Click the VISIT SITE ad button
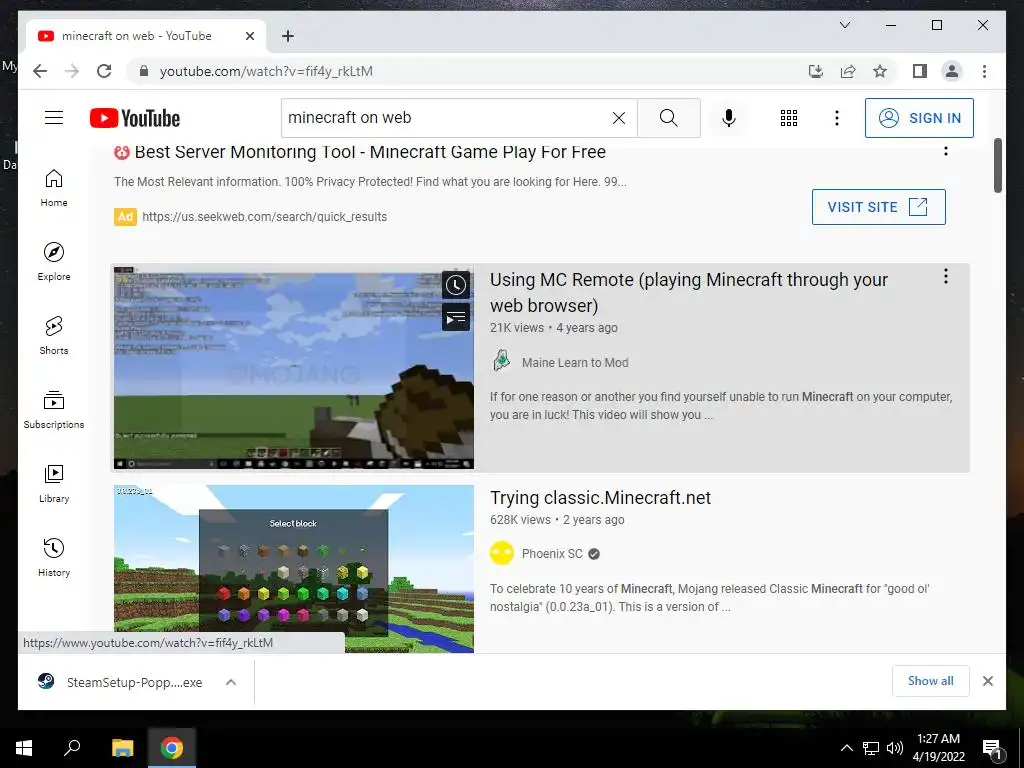The image size is (1024, 768). click(x=878, y=207)
